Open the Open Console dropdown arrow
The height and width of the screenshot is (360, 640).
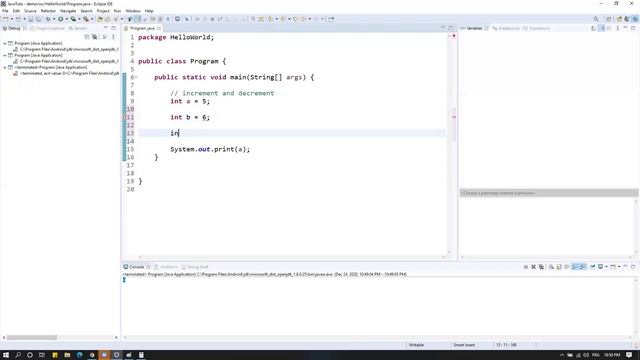tap(619, 267)
